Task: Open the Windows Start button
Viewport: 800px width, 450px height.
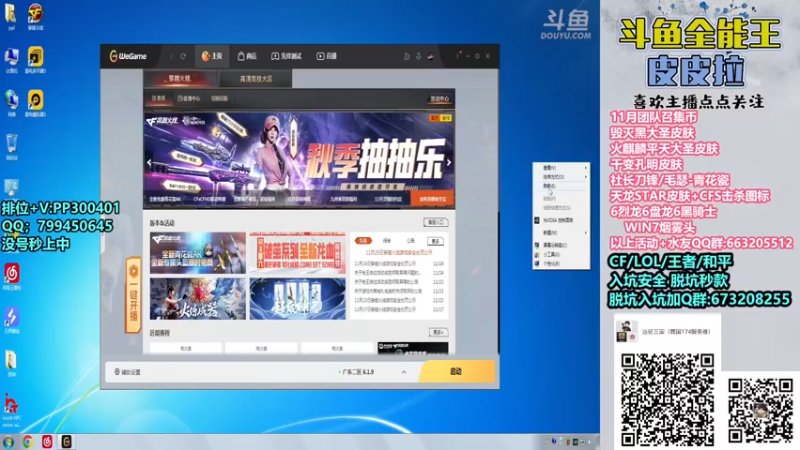Action: point(9,442)
